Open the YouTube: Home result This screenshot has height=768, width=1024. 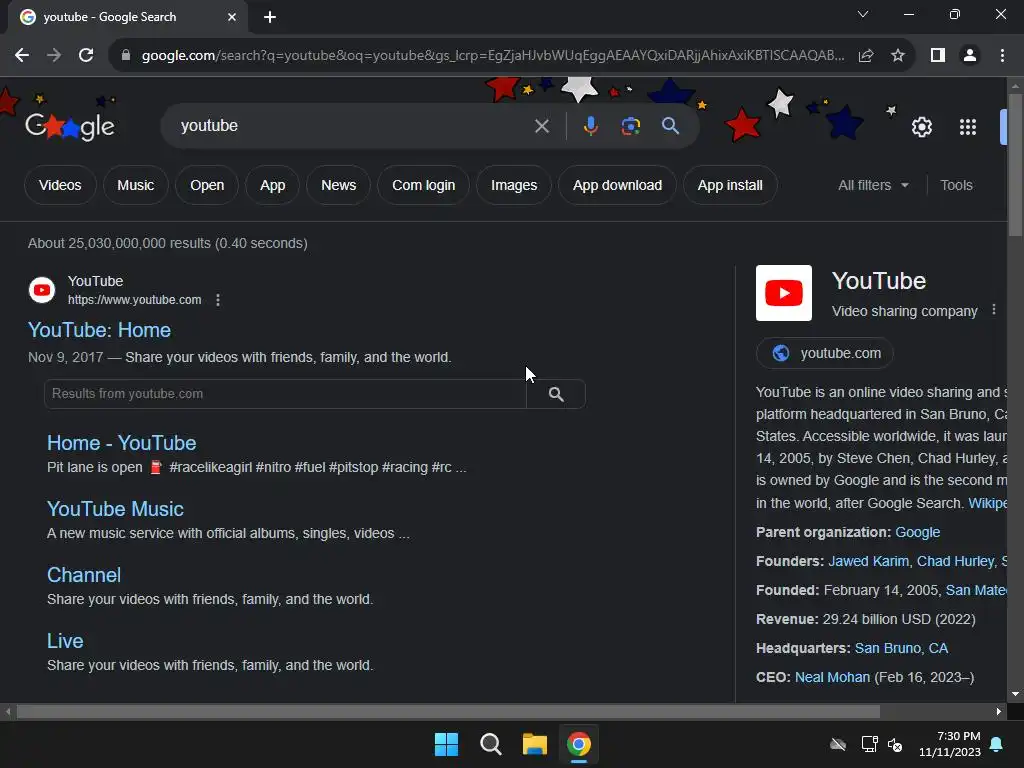99,330
